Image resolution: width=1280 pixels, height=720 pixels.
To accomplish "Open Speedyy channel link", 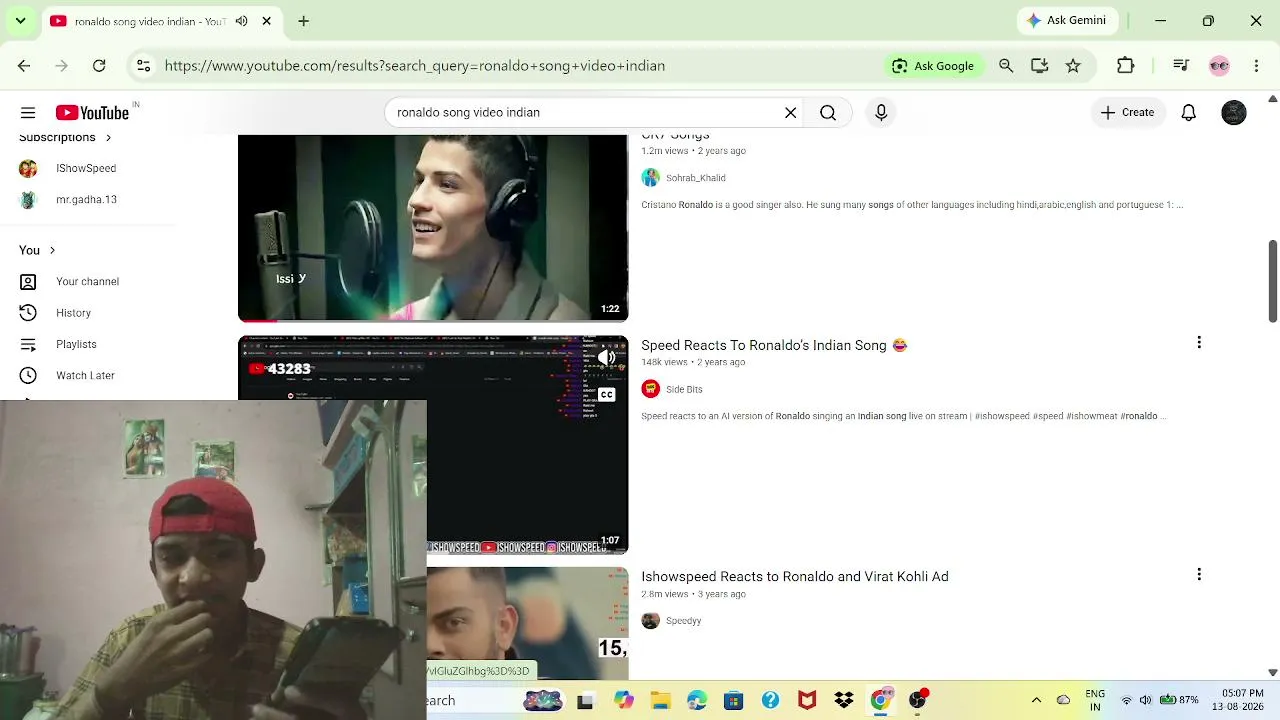I will click(x=683, y=621).
